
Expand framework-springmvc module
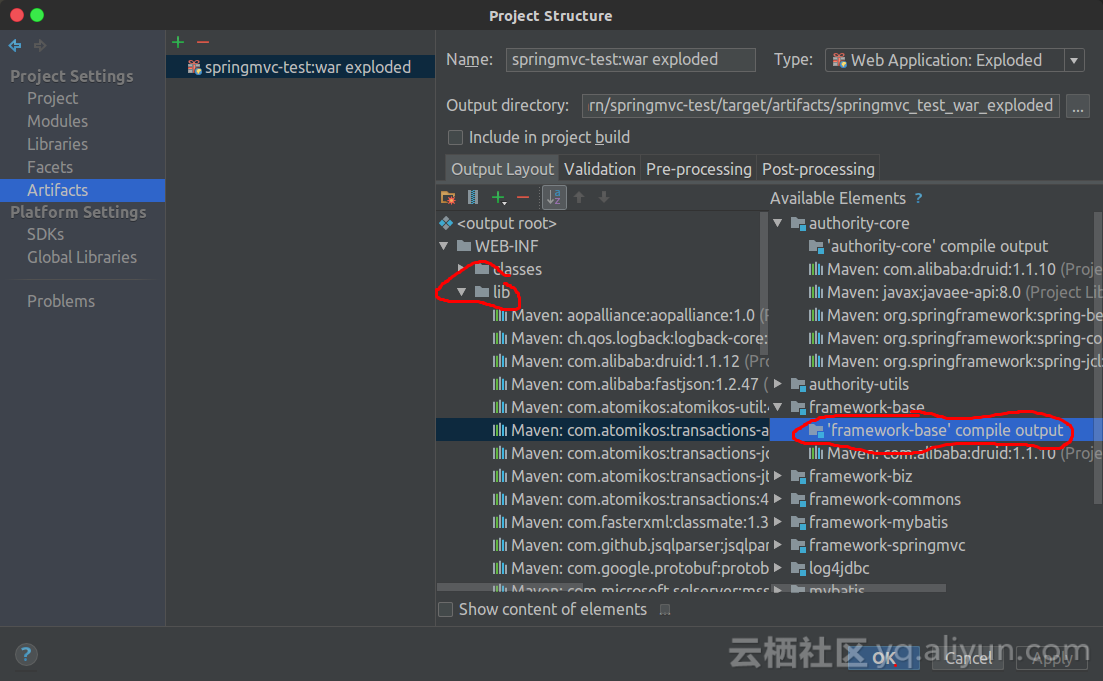tap(778, 545)
